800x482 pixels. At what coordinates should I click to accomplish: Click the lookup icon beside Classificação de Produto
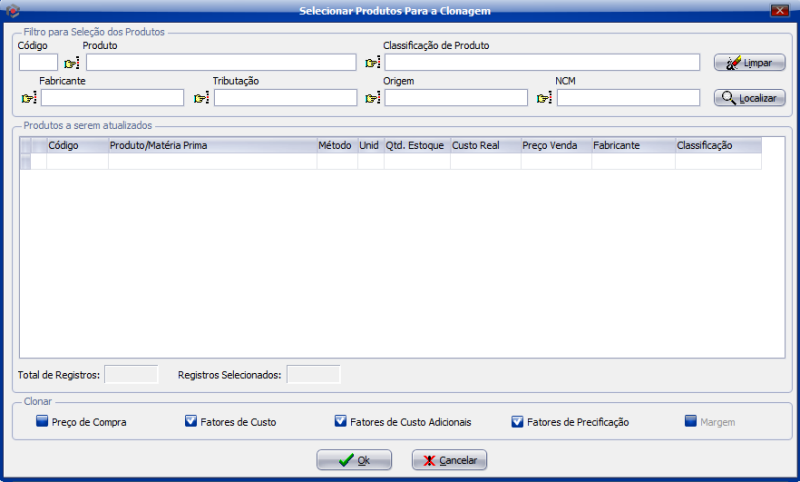click(372, 63)
